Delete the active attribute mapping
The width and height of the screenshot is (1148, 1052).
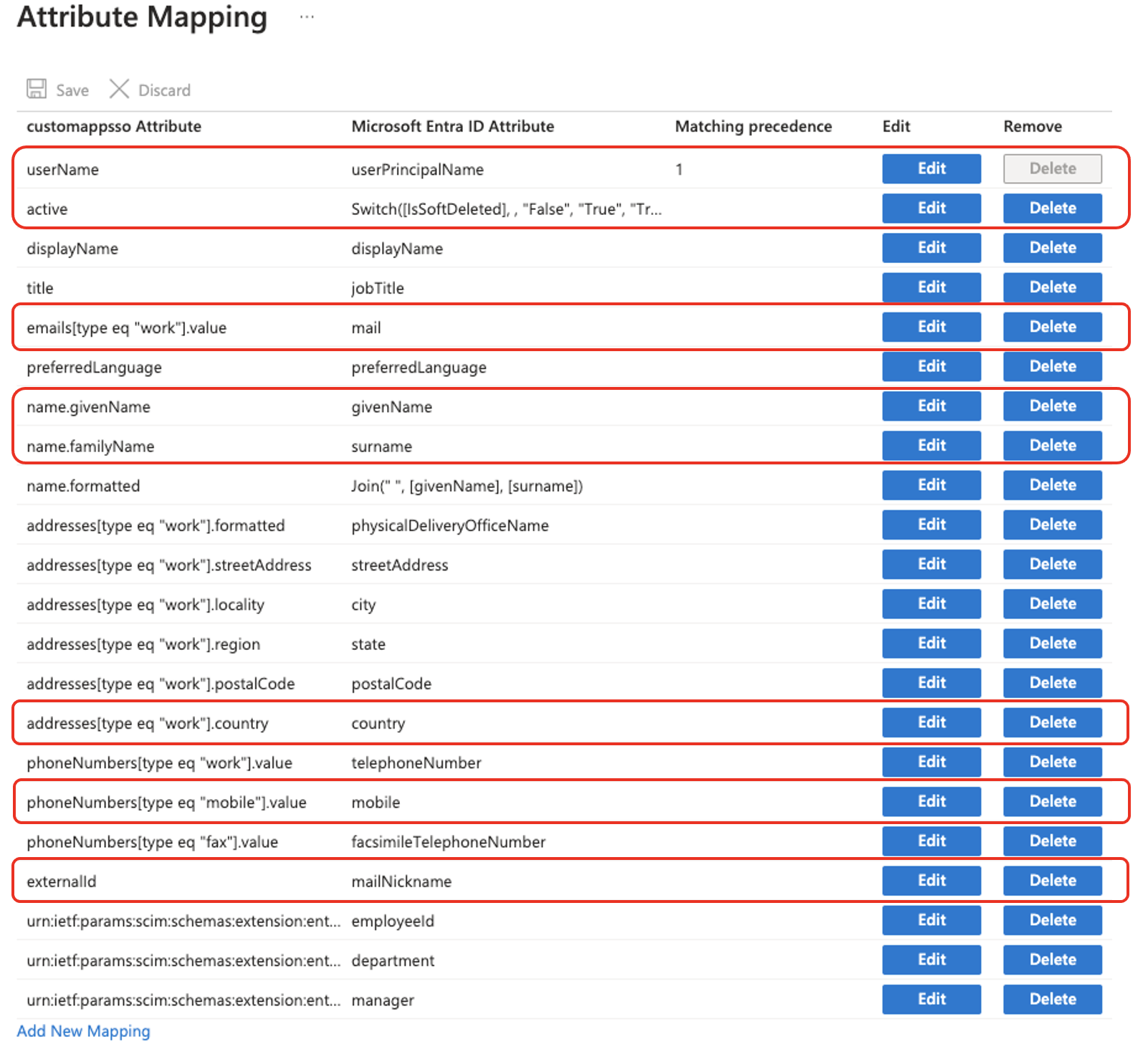[x=1052, y=208]
